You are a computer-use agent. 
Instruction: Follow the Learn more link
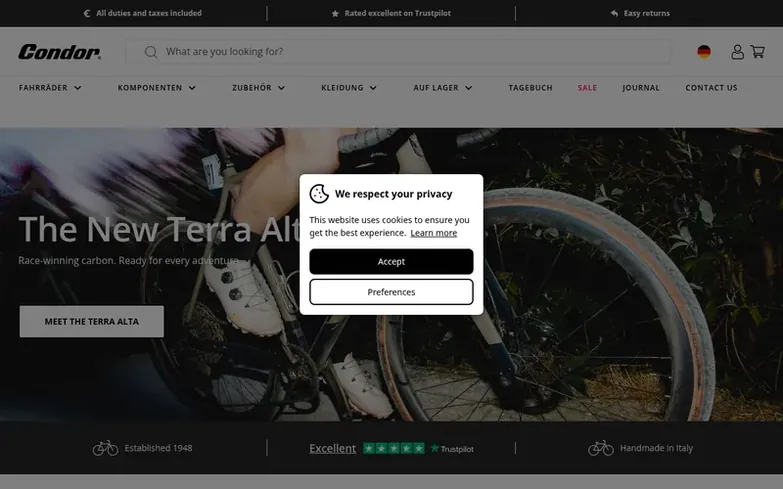(433, 233)
